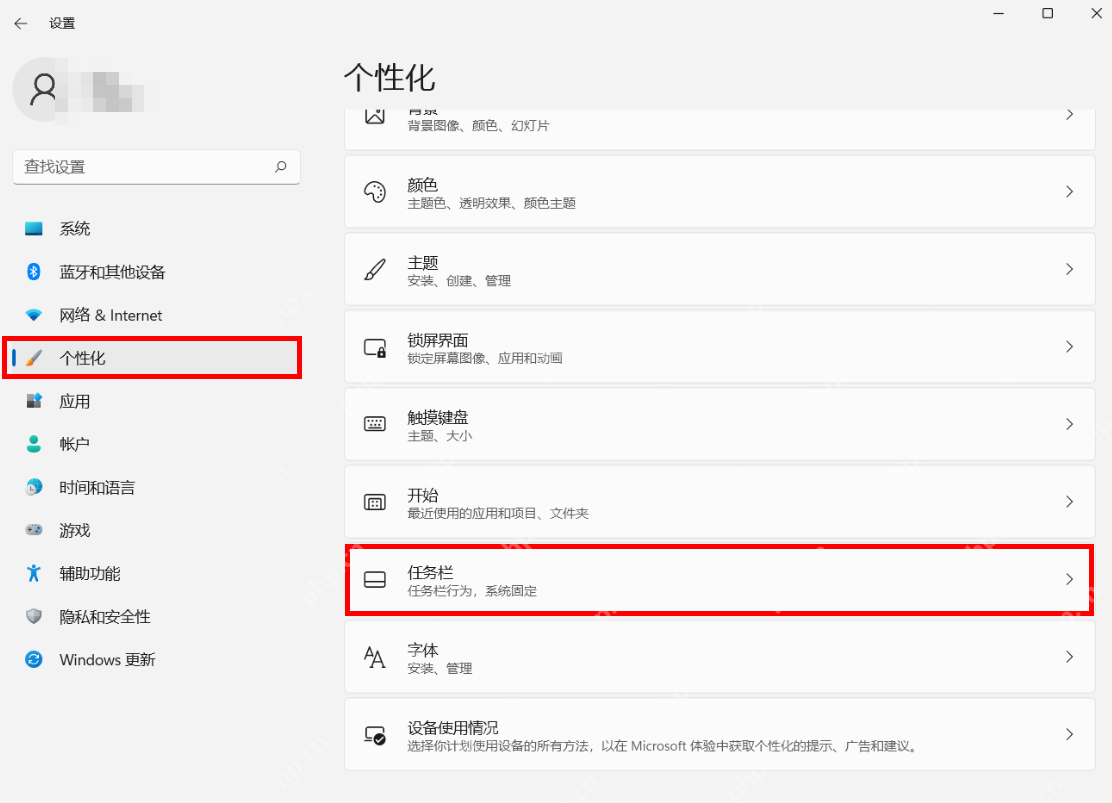Expand the 颜色 row chevron

pyautogui.click(x=1069, y=192)
